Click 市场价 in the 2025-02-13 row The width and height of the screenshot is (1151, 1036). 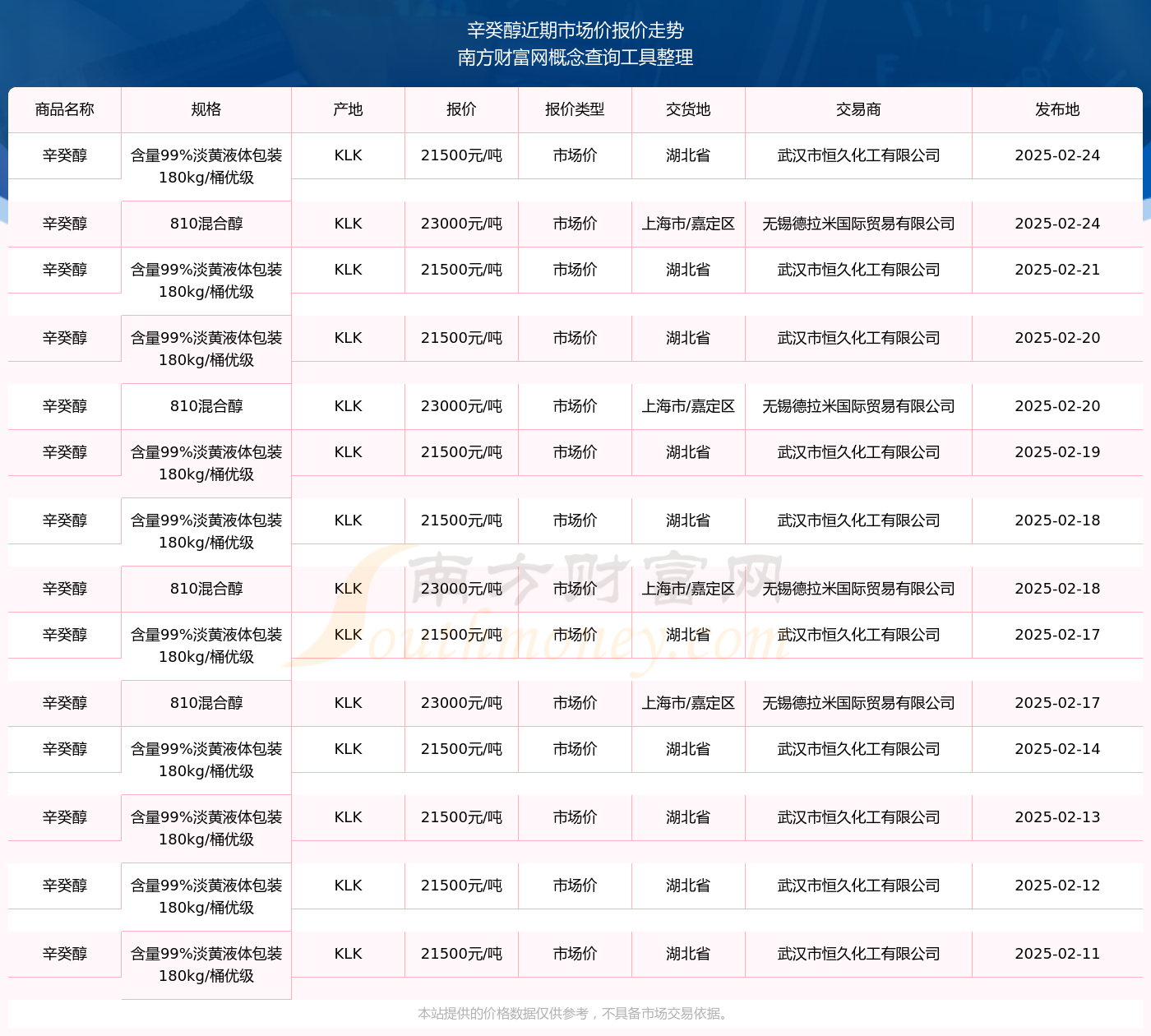(x=575, y=817)
